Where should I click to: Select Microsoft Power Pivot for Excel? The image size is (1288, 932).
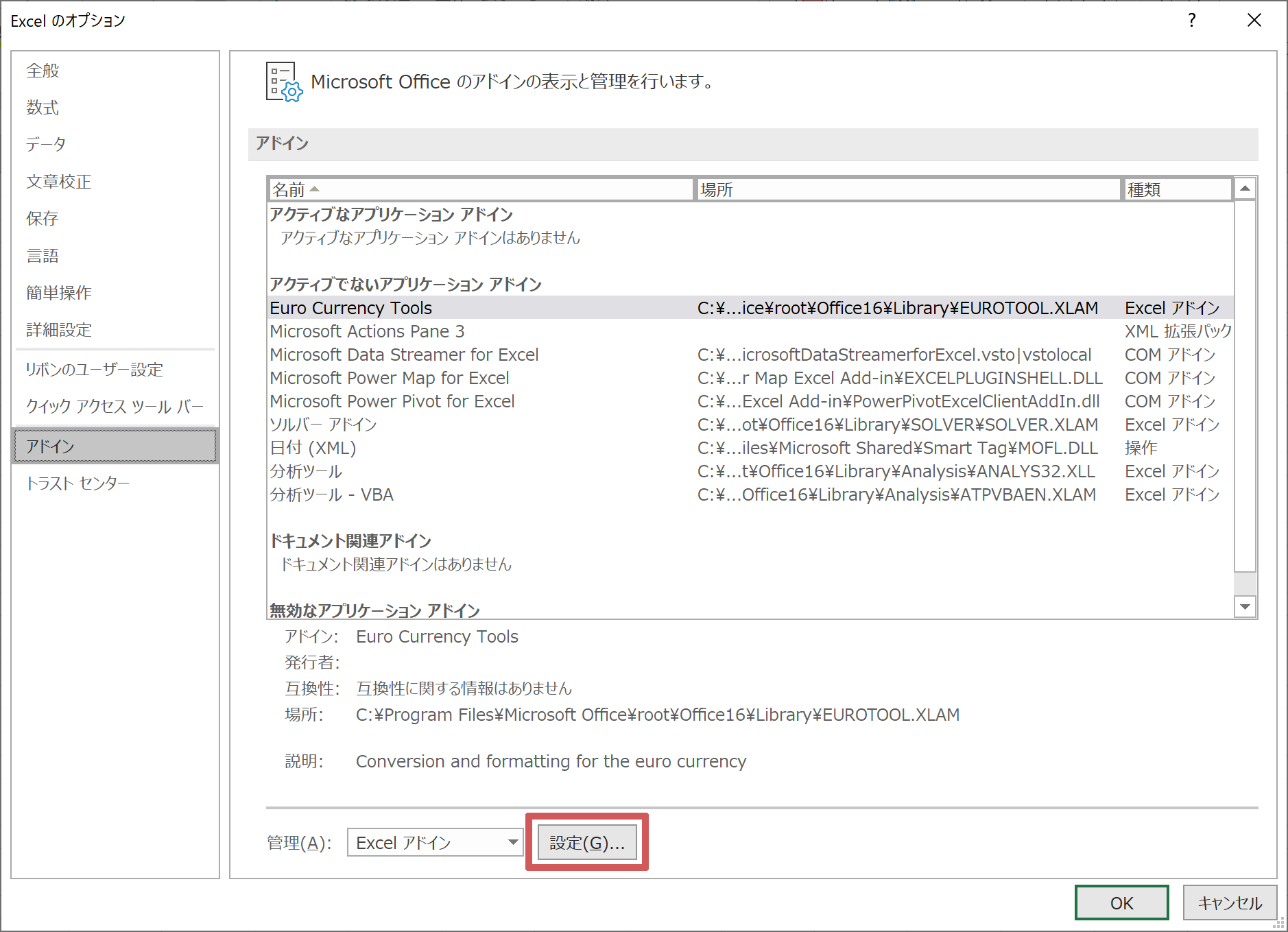tap(392, 401)
